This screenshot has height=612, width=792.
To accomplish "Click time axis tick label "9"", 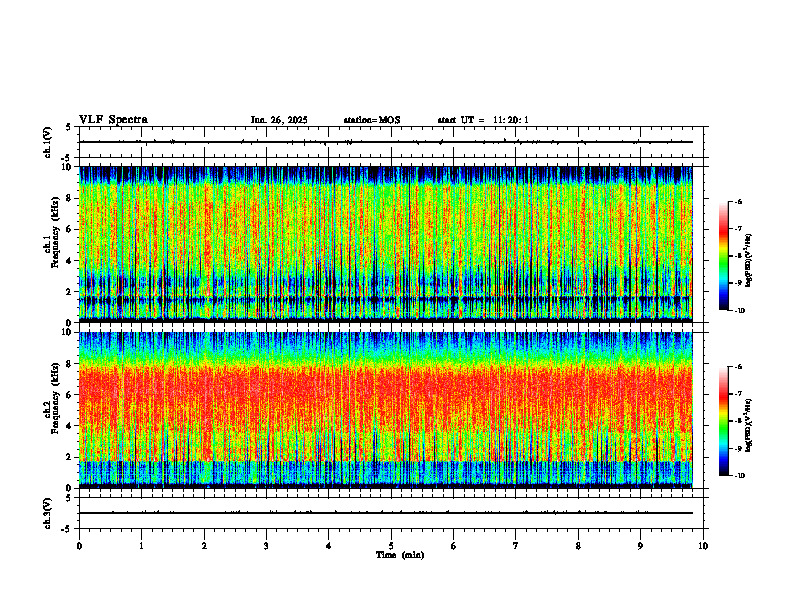I will (x=640, y=546).
